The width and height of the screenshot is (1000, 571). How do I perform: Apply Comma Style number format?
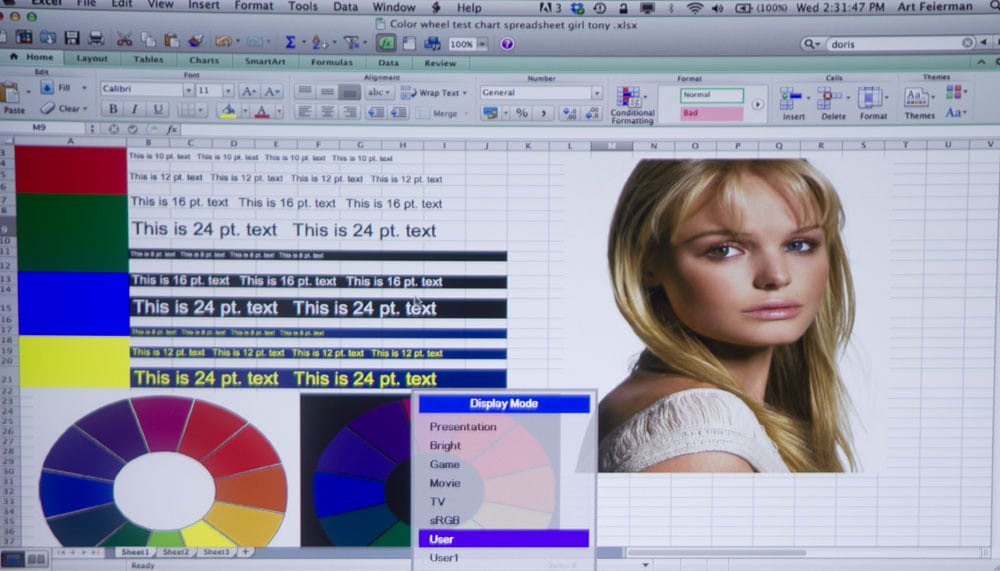click(543, 113)
